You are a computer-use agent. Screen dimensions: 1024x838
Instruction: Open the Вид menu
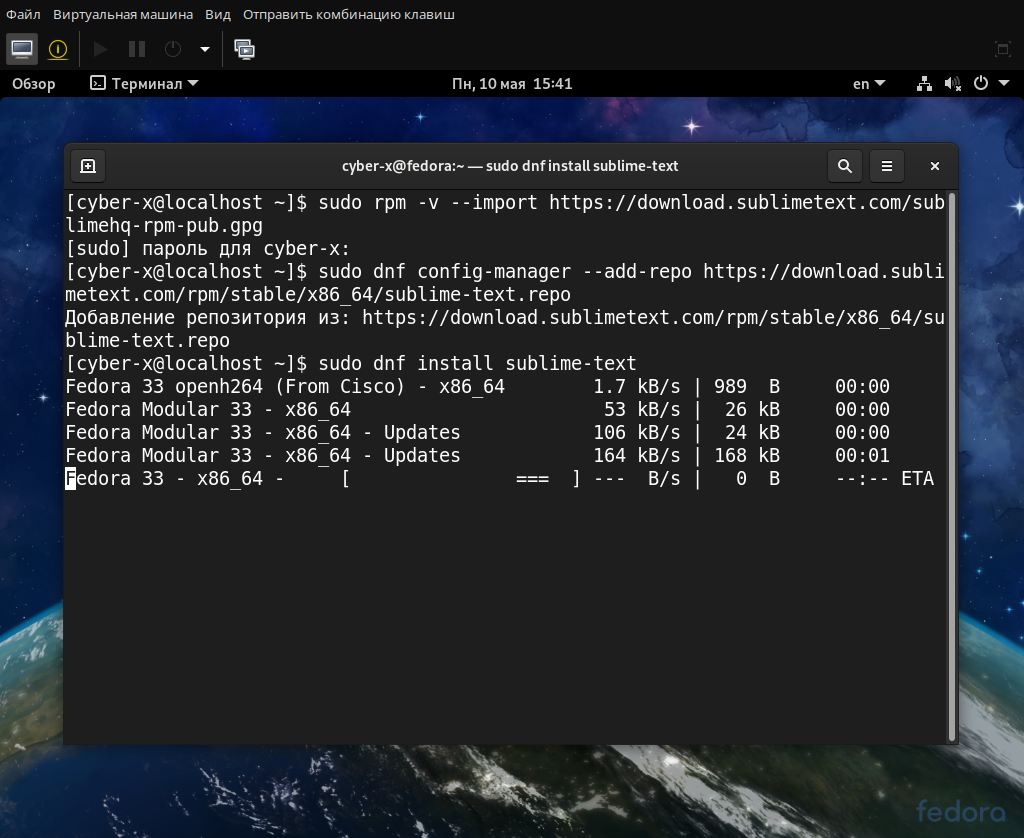point(218,15)
